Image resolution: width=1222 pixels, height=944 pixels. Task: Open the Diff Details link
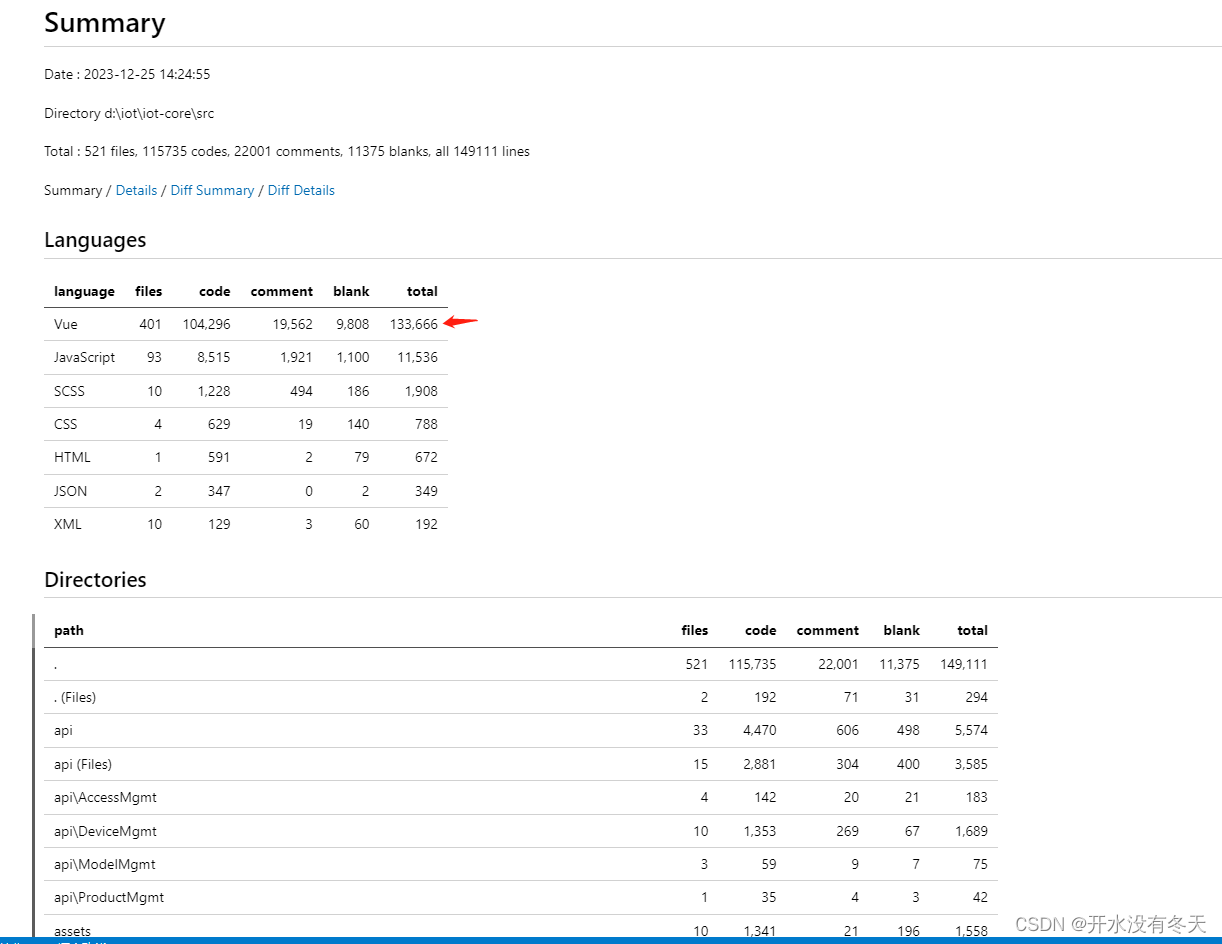click(x=301, y=190)
